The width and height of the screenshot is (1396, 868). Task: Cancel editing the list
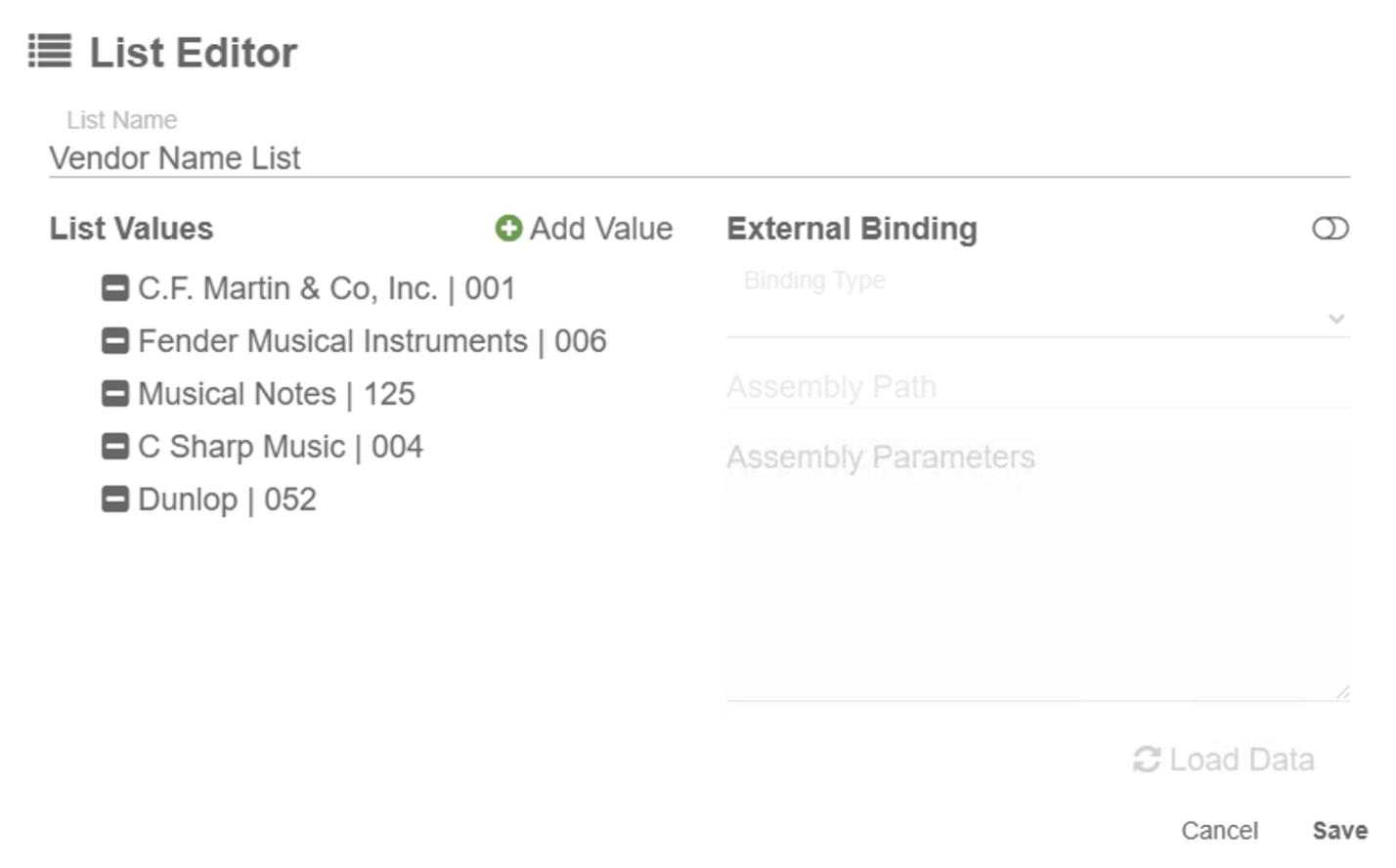tap(1219, 830)
